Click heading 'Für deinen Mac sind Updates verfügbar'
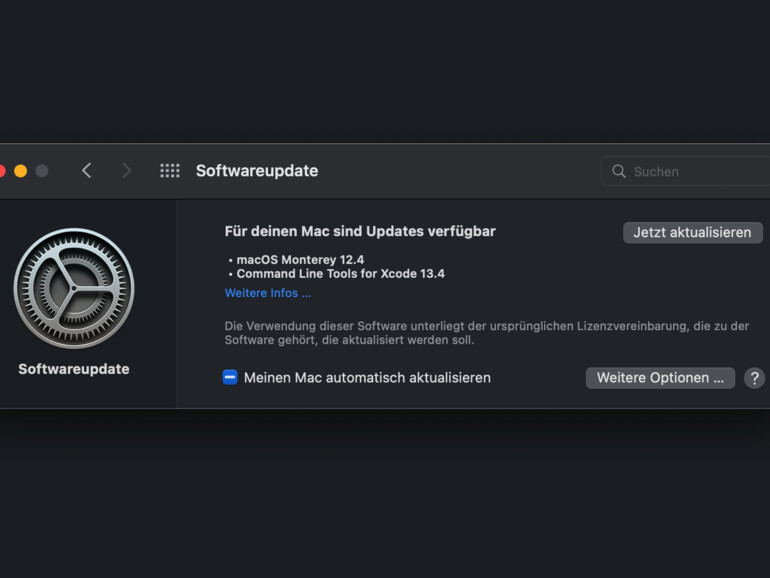This screenshot has width=770, height=578. [x=360, y=231]
